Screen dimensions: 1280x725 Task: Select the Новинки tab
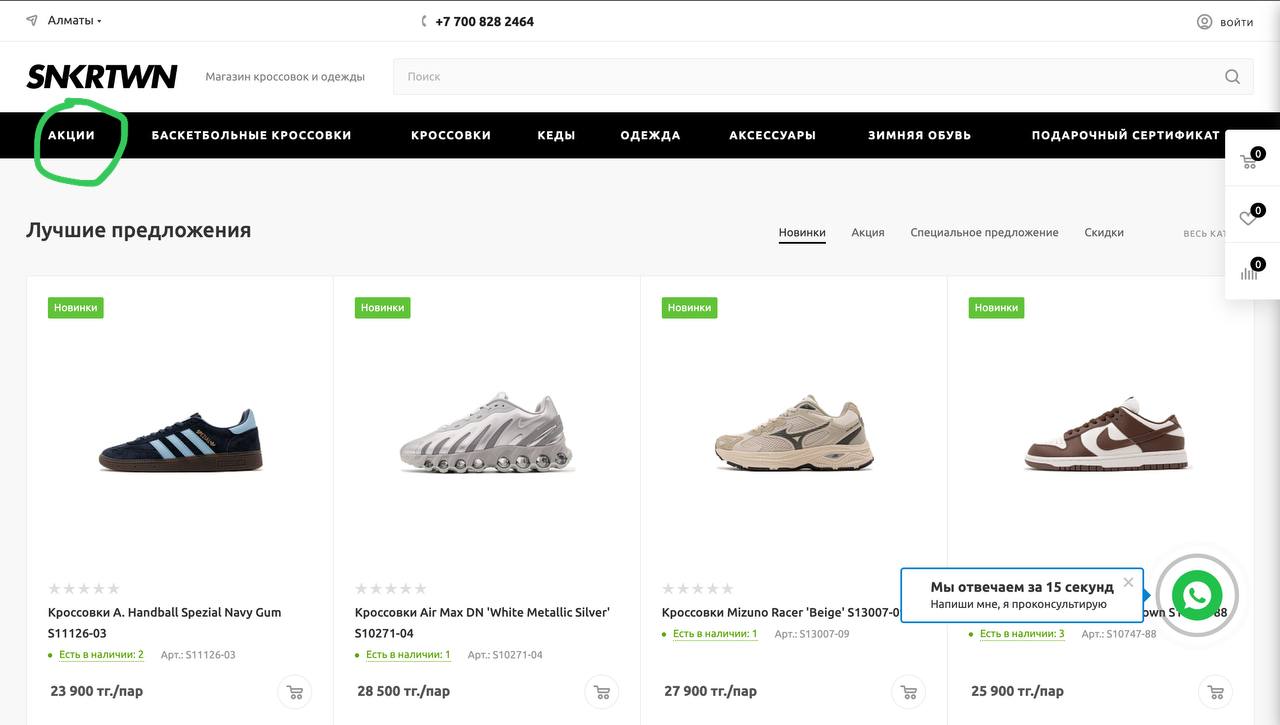(802, 232)
